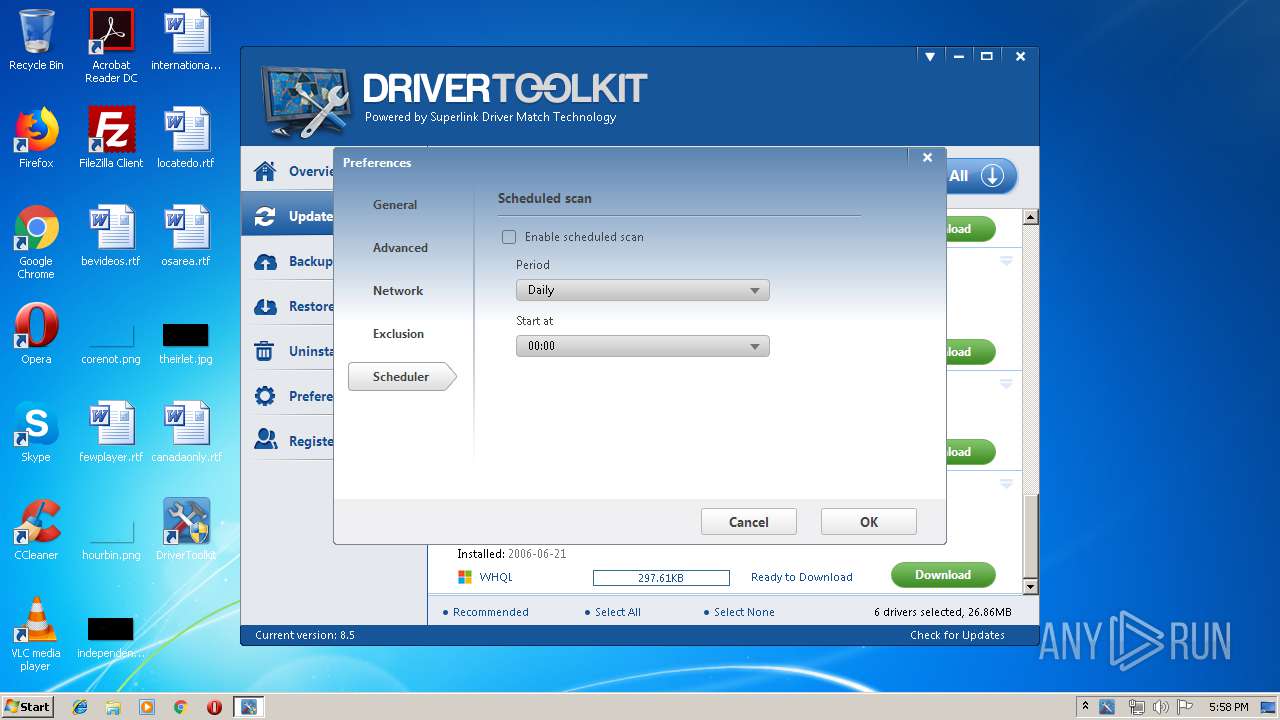Select the corenot.png desktop file
1280x720 pixels.
tap(111, 342)
